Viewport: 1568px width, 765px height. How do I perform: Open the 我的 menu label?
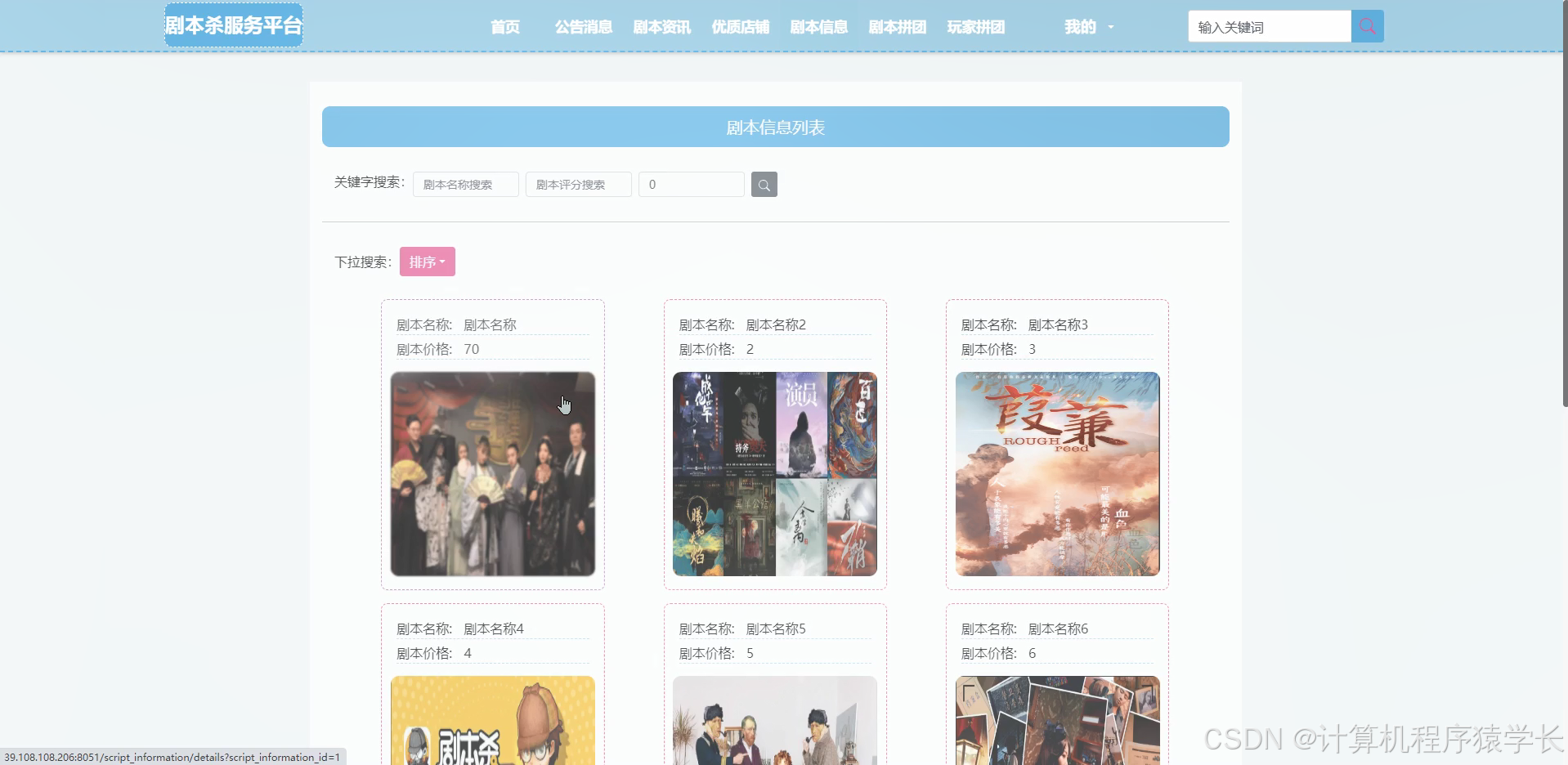pyautogui.click(x=1079, y=27)
